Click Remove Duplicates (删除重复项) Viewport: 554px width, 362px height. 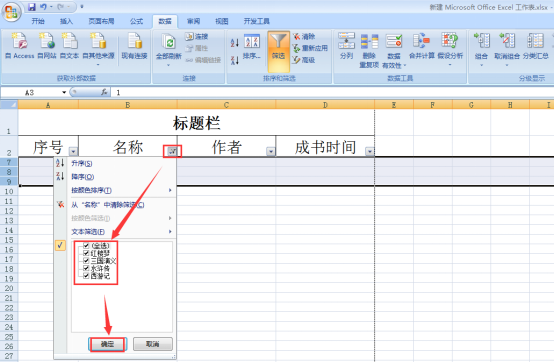click(369, 50)
